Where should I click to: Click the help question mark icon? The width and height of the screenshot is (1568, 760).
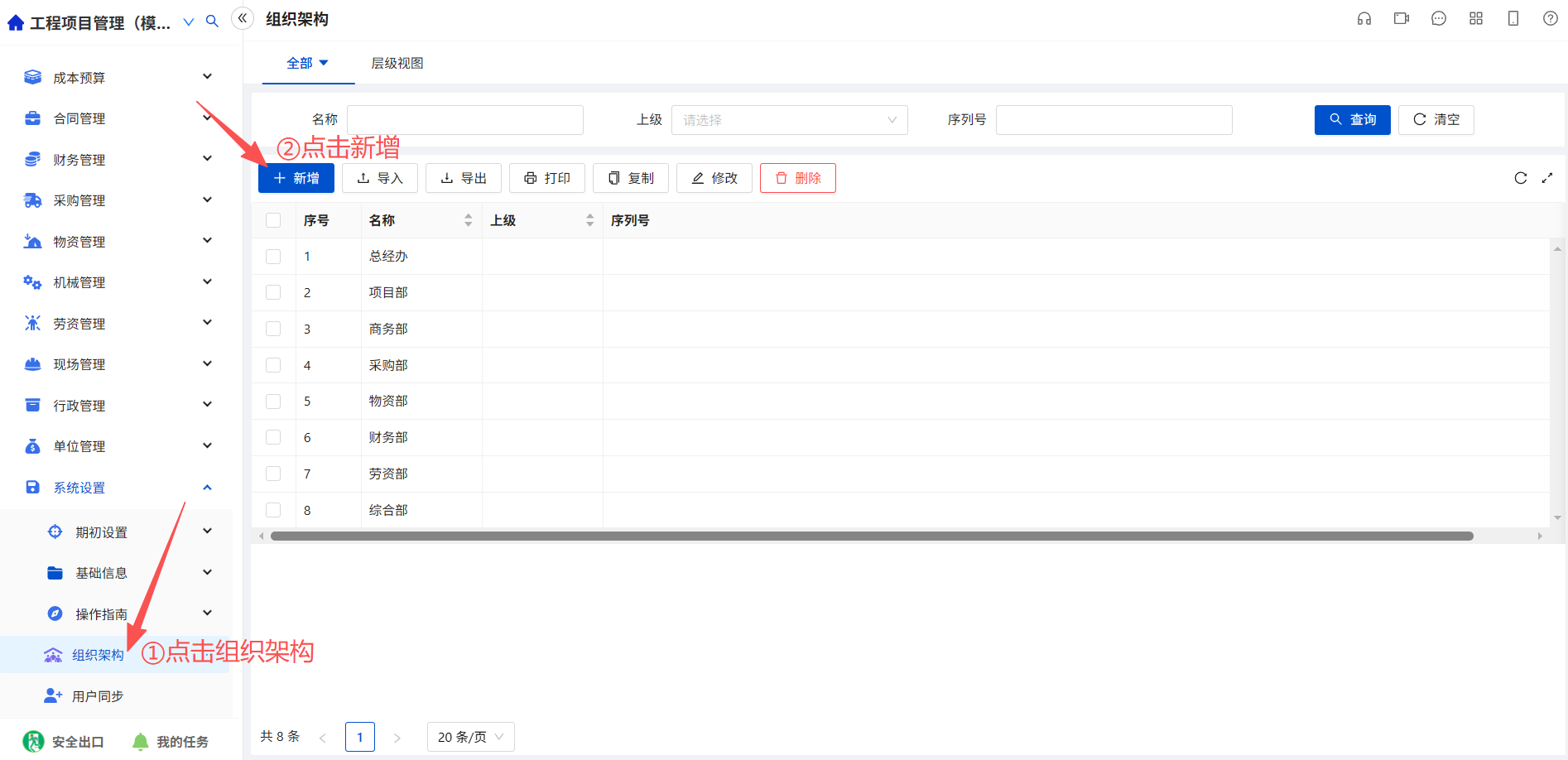[1551, 19]
